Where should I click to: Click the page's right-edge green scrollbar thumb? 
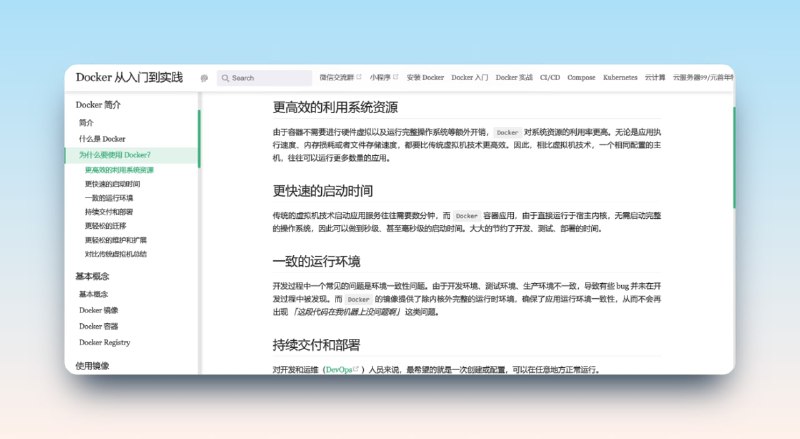(734, 157)
